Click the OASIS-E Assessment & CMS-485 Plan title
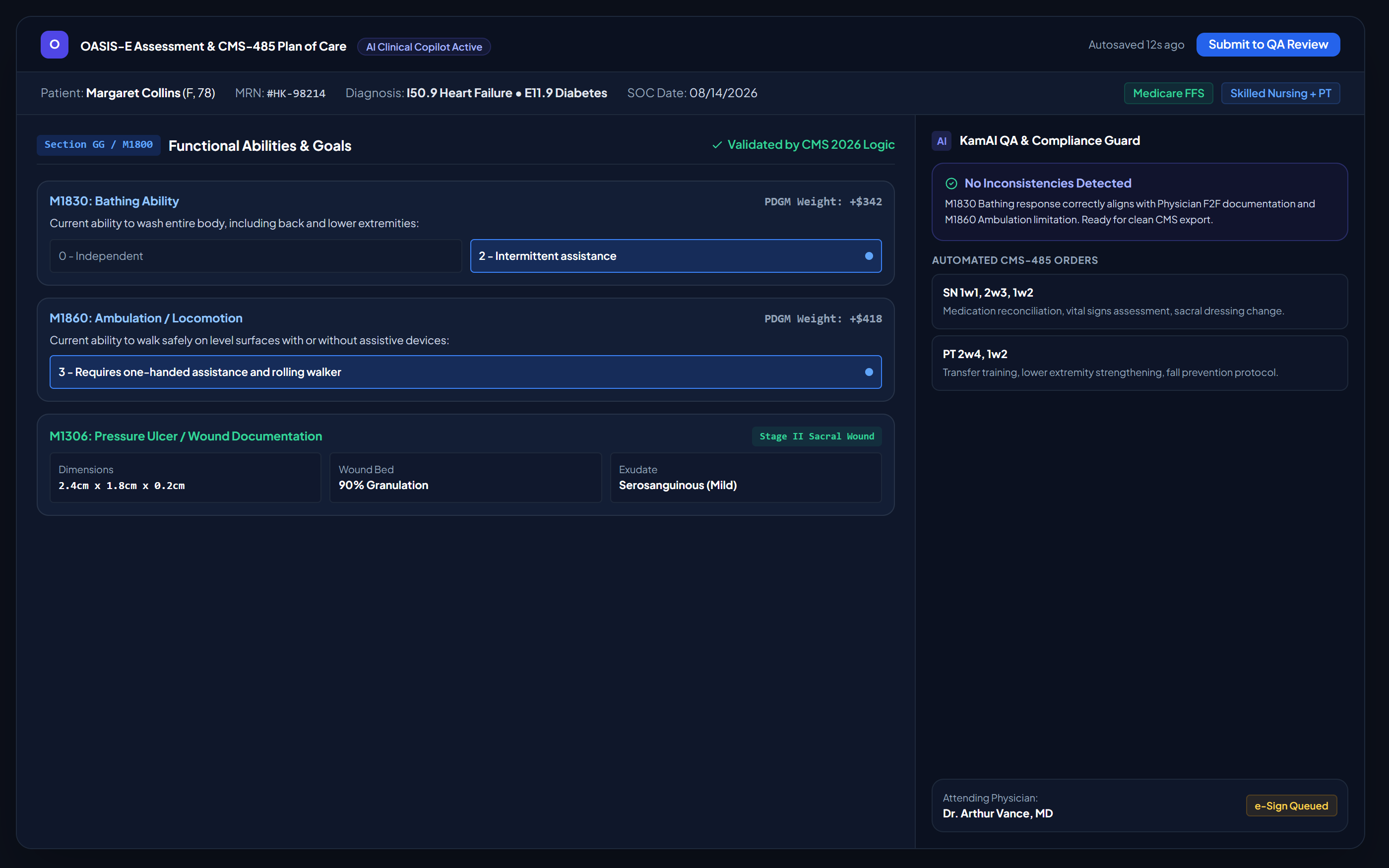Screen dimensions: 1389x868 pos(213,47)
